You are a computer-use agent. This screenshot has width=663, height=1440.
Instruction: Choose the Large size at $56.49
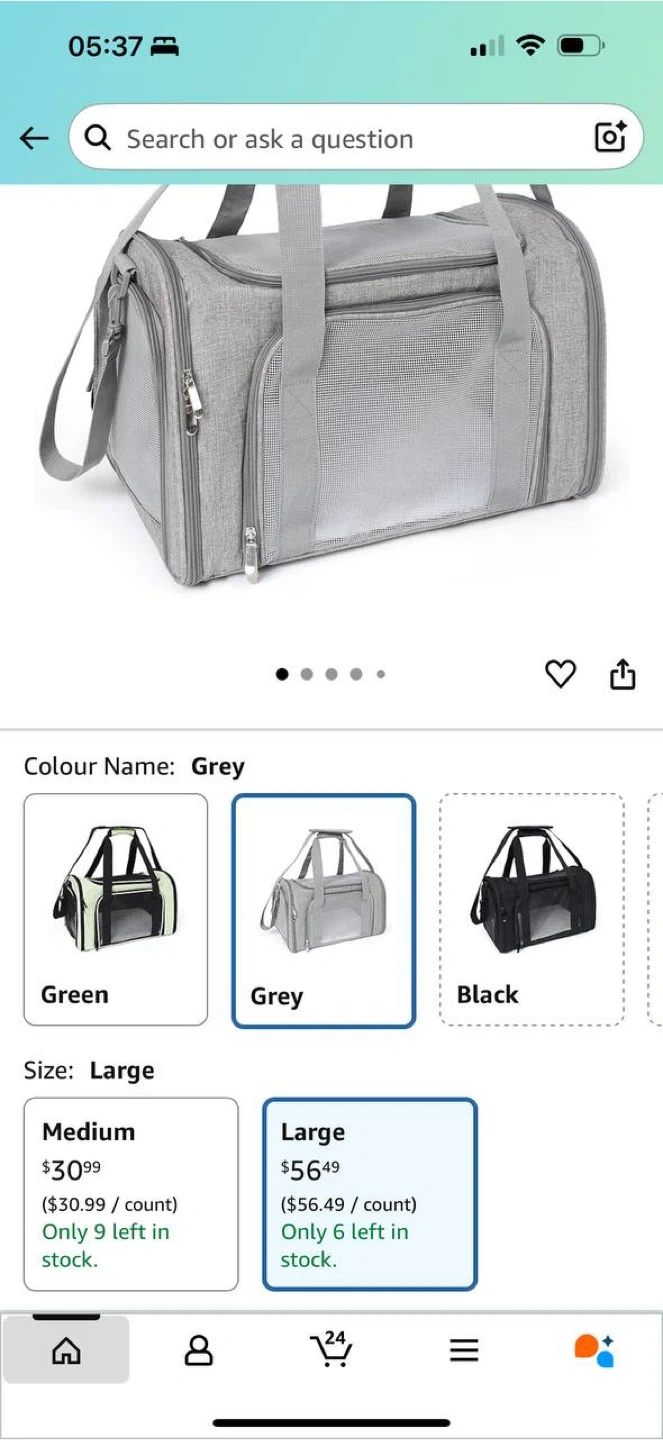click(x=370, y=1194)
